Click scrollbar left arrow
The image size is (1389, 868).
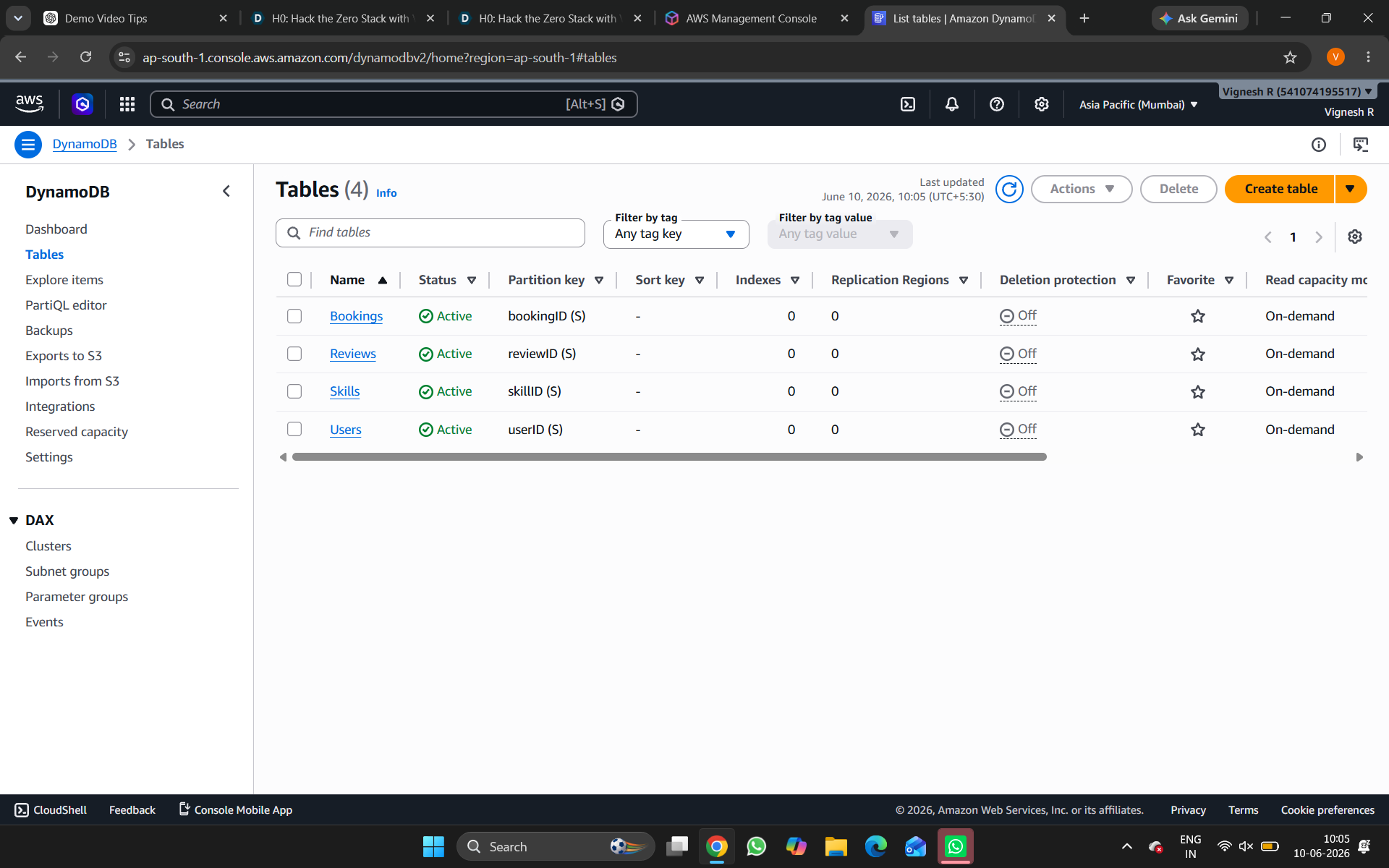coord(283,457)
